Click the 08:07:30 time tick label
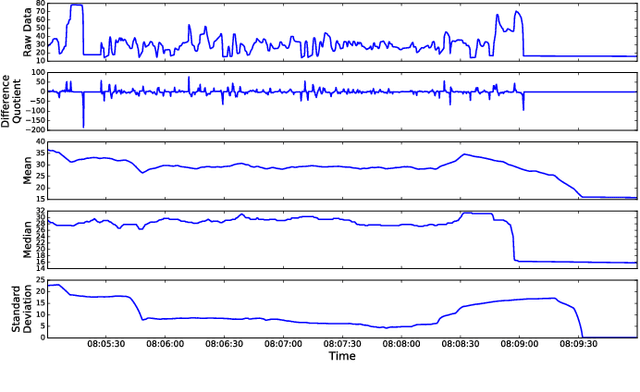 click(x=342, y=344)
